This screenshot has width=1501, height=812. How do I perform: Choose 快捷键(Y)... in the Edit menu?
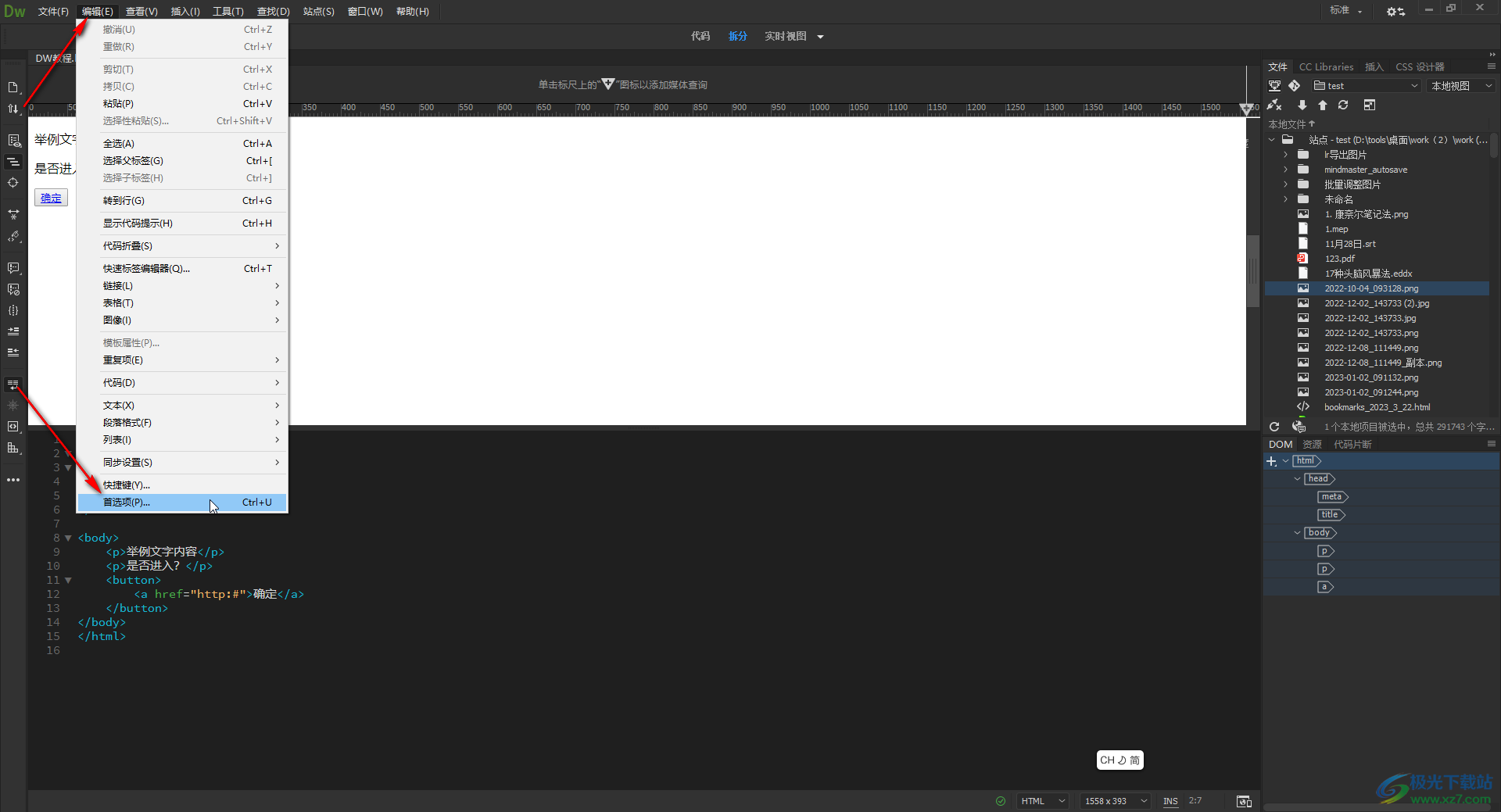click(x=182, y=485)
